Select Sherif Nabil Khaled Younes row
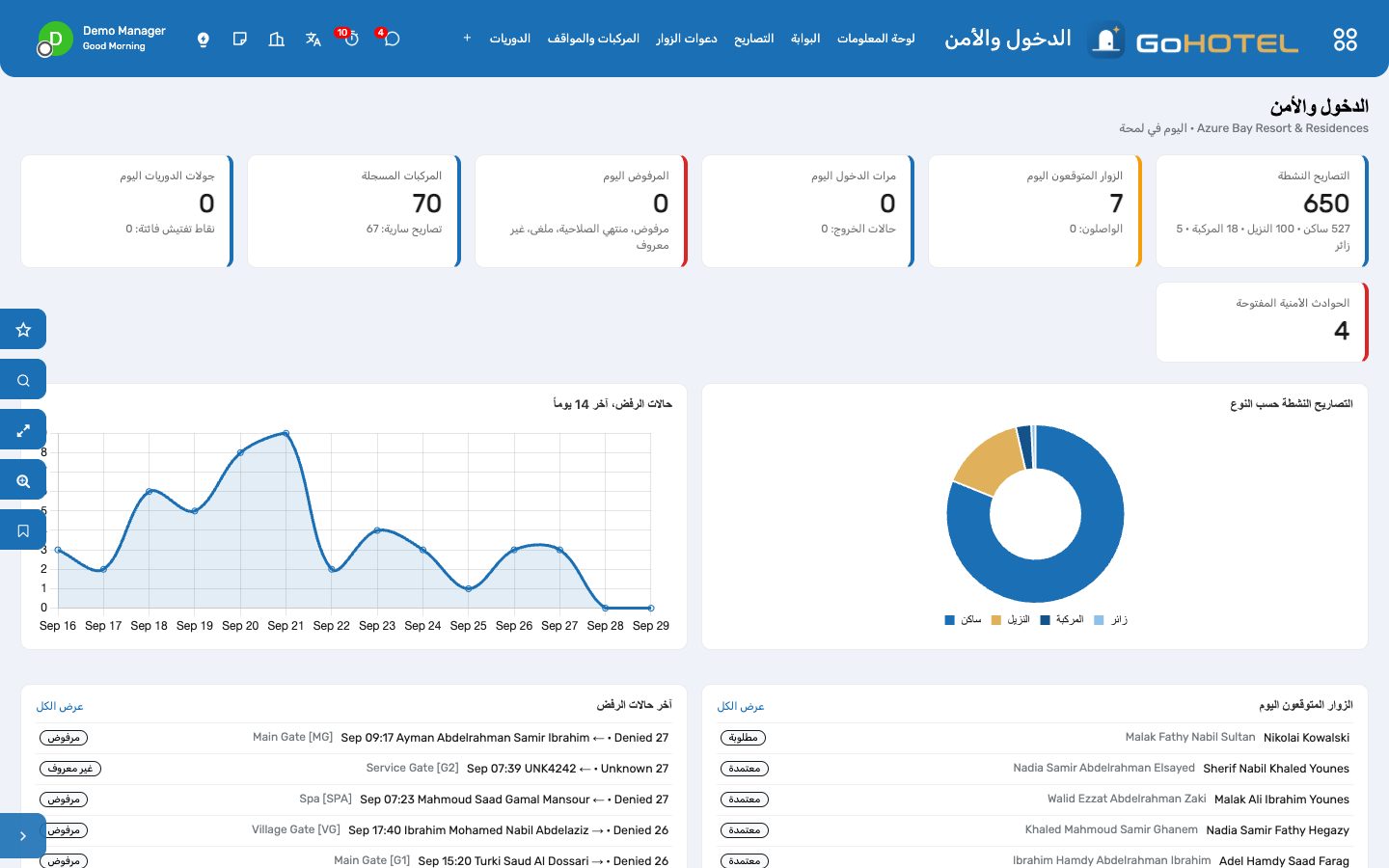 [x=1035, y=769]
